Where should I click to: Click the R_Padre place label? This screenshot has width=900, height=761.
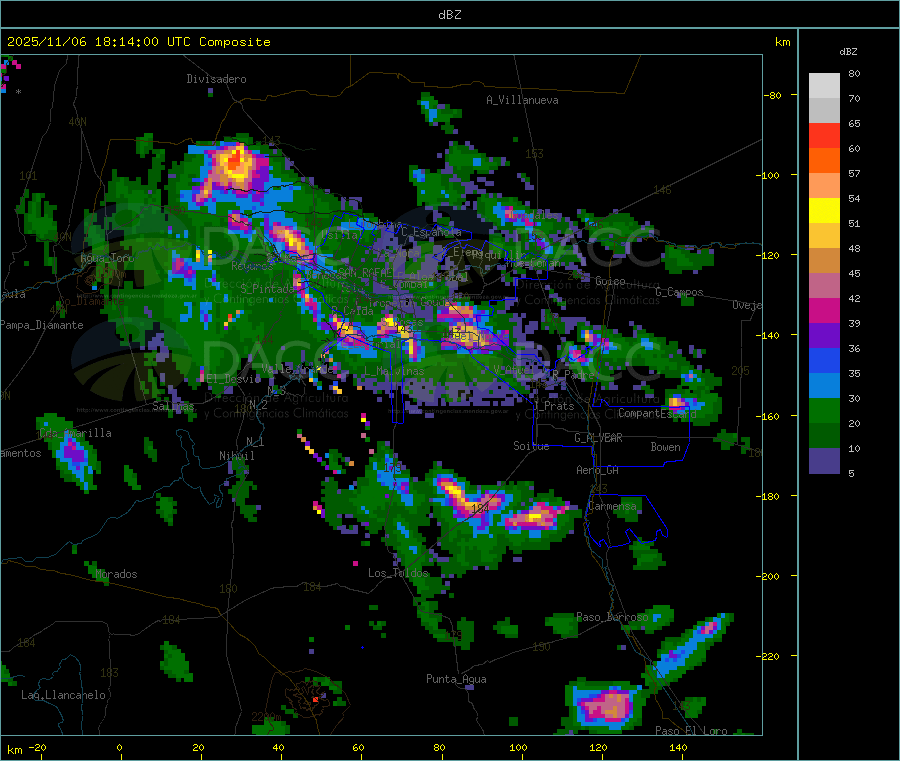[573, 375]
